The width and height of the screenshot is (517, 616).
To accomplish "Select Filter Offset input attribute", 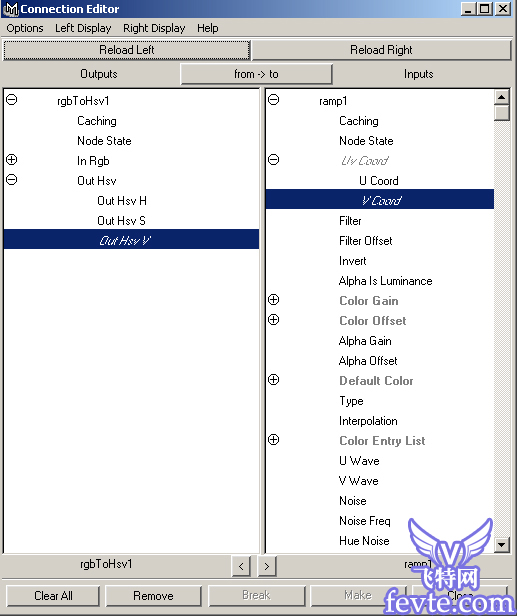I will [365, 241].
